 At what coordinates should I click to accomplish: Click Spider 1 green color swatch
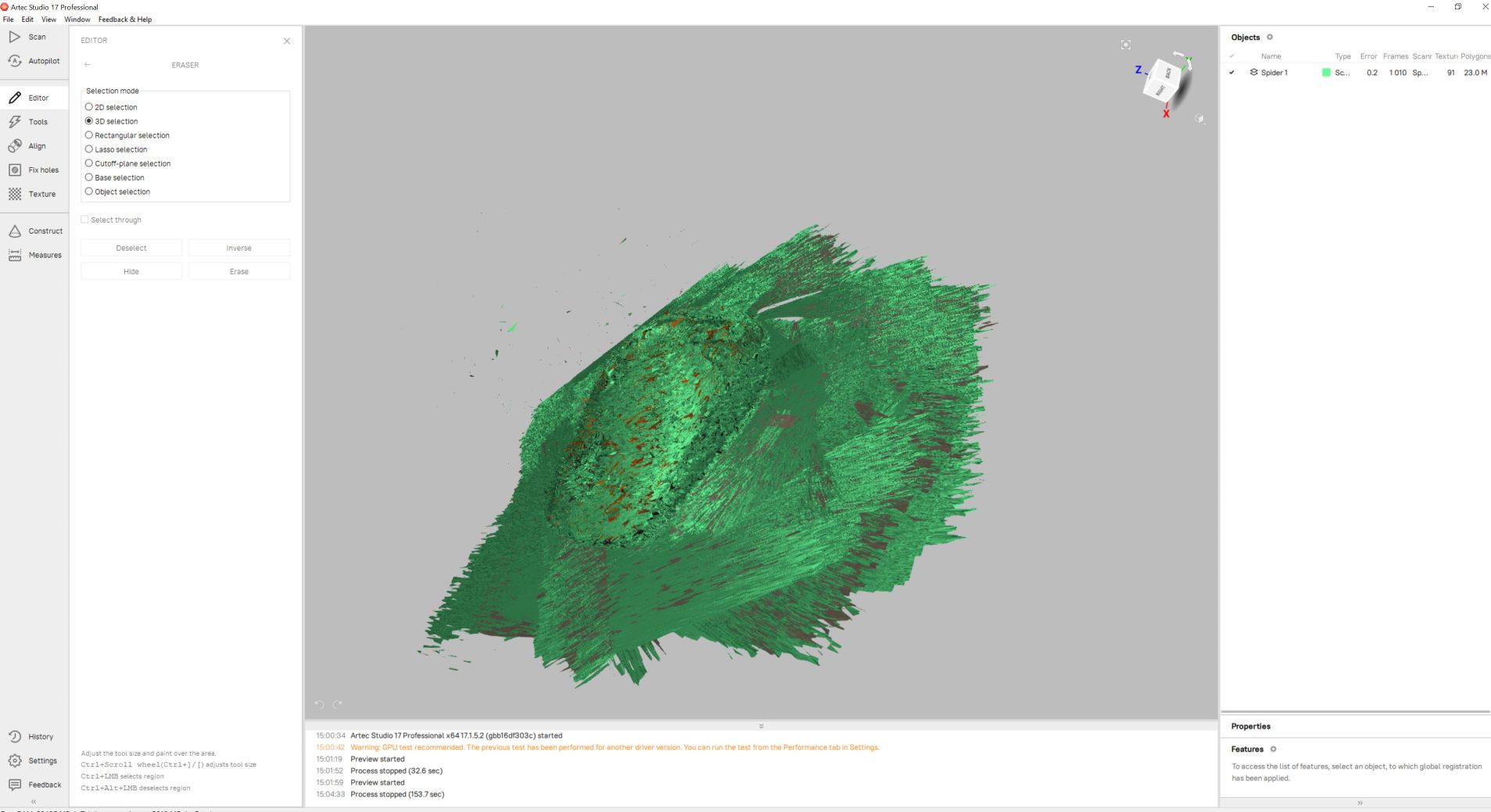(1326, 73)
